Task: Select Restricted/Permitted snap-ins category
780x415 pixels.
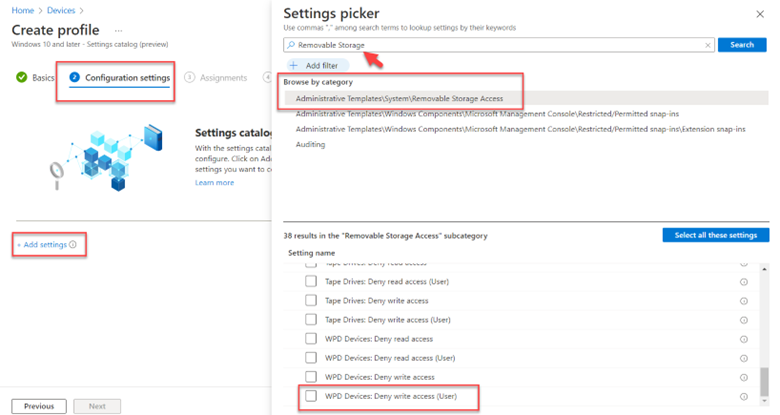Action: point(487,114)
